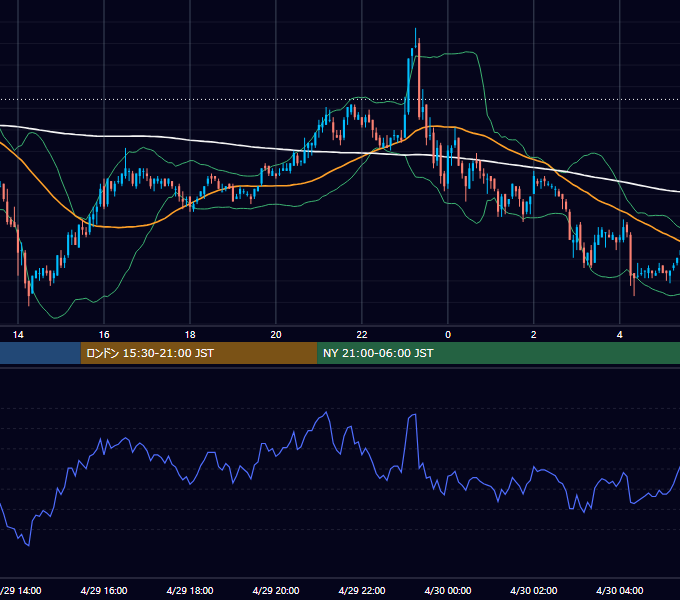Viewport: 680px width, 600px height.
Task: Click the 22 hour label on price chart
Action: 362,335
